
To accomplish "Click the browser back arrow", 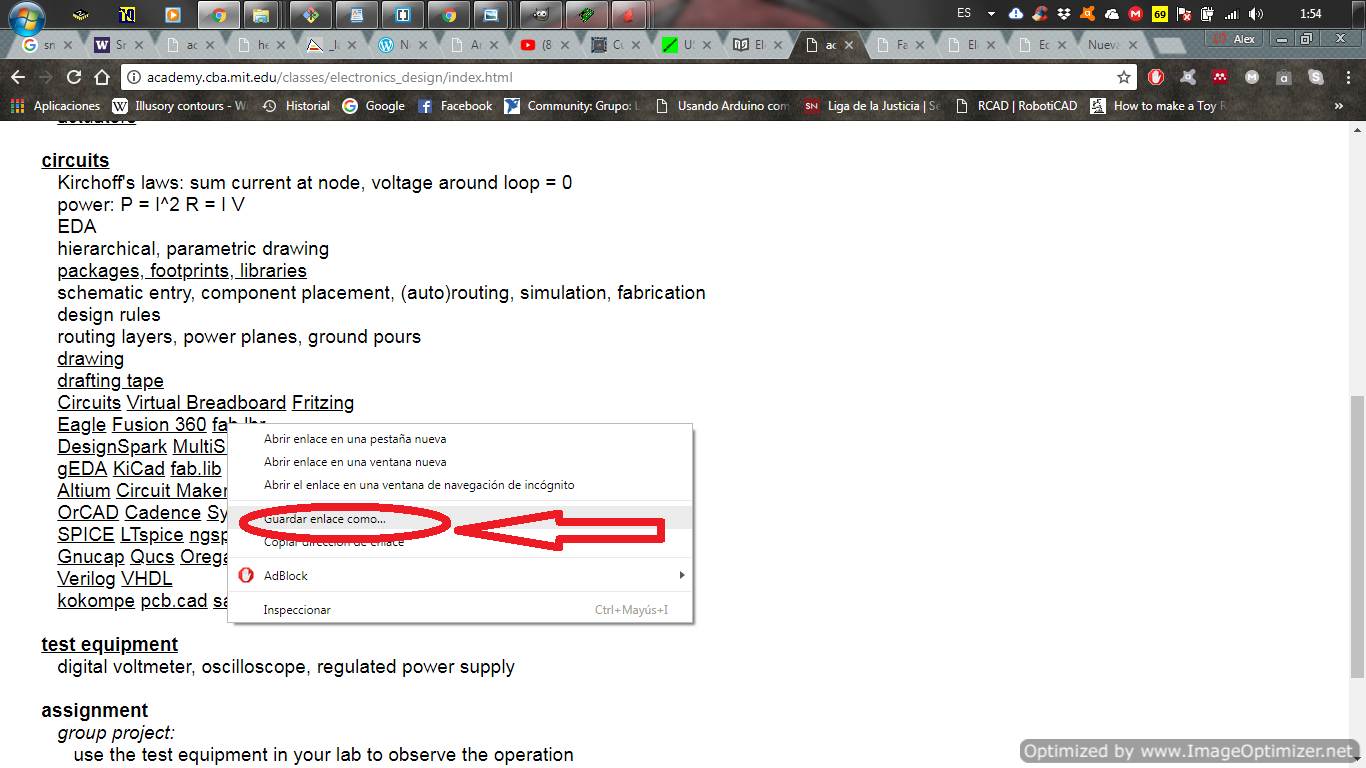I will [x=17, y=77].
